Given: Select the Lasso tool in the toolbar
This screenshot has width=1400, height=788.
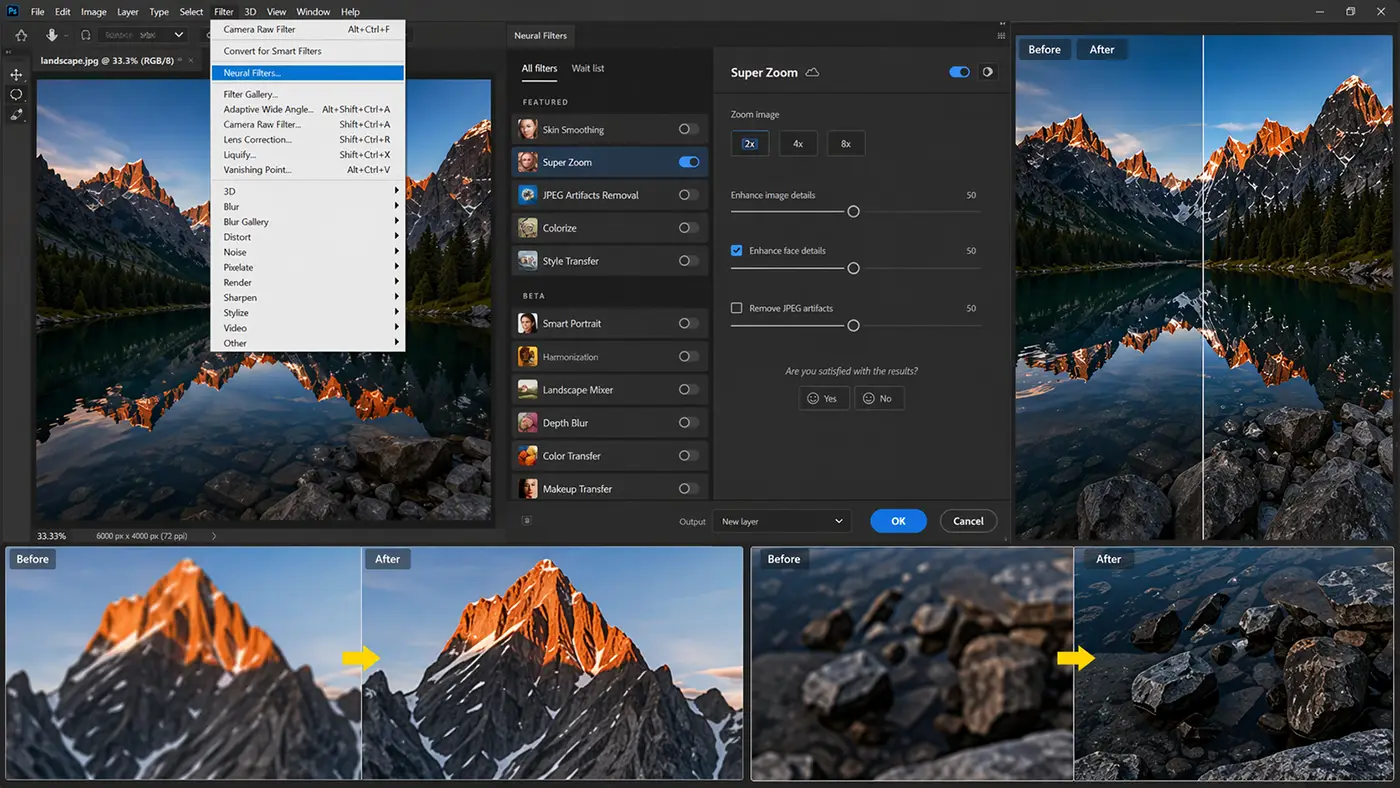Looking at the screenshot, I should [16, 95].
